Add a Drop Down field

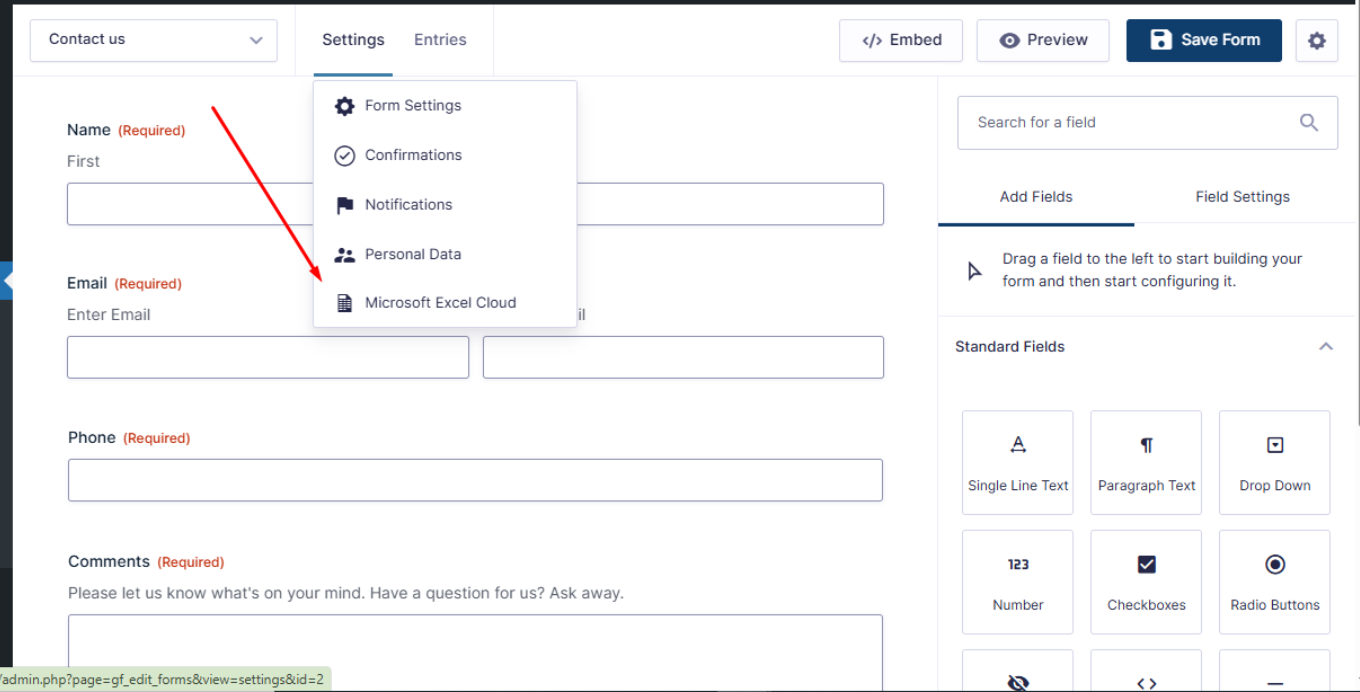pyautogui.click(x=1275, y=463)
